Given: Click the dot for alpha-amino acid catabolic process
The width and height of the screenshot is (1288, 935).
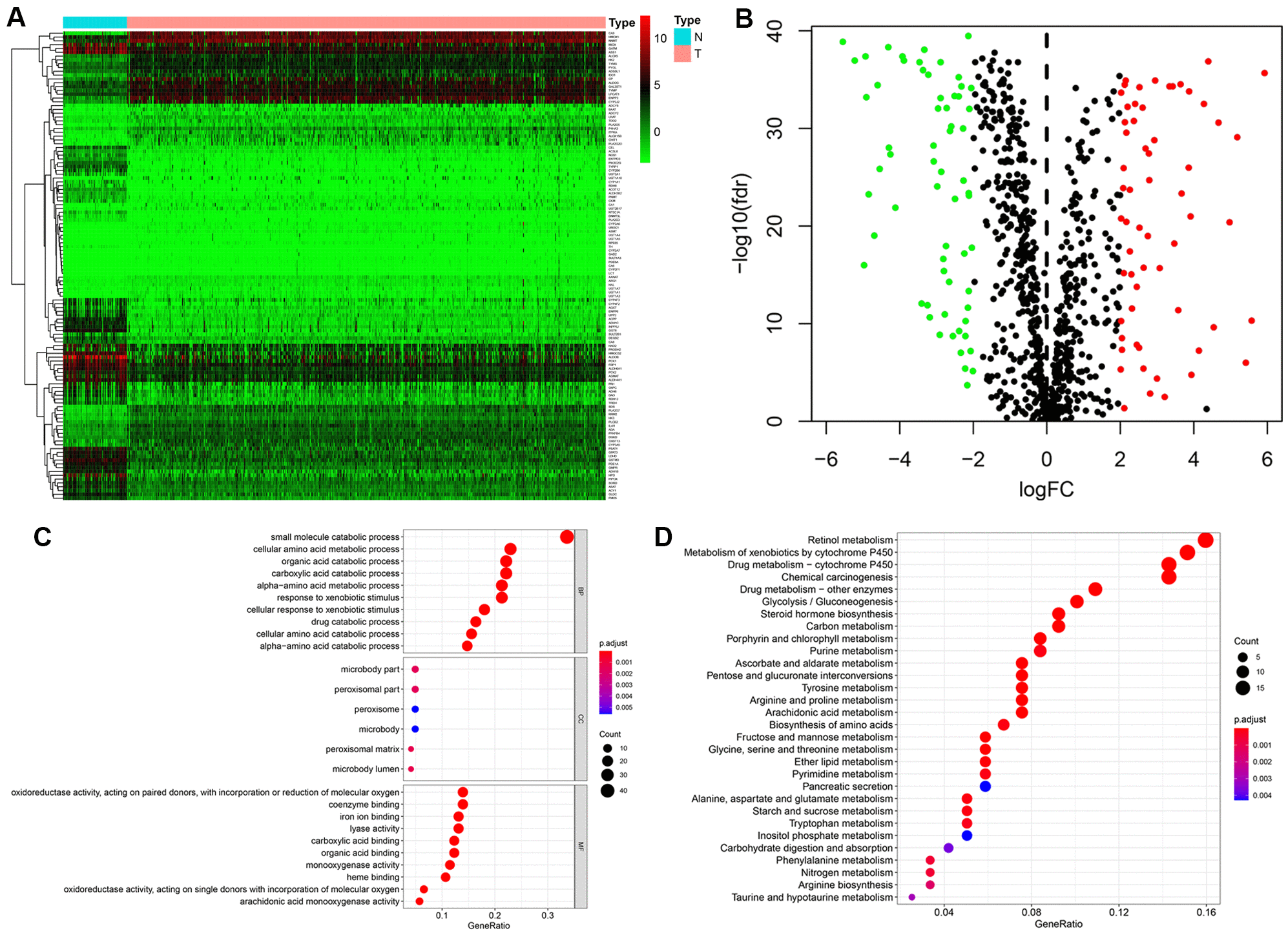Looking at the screenshot, I should pos(467,646).
